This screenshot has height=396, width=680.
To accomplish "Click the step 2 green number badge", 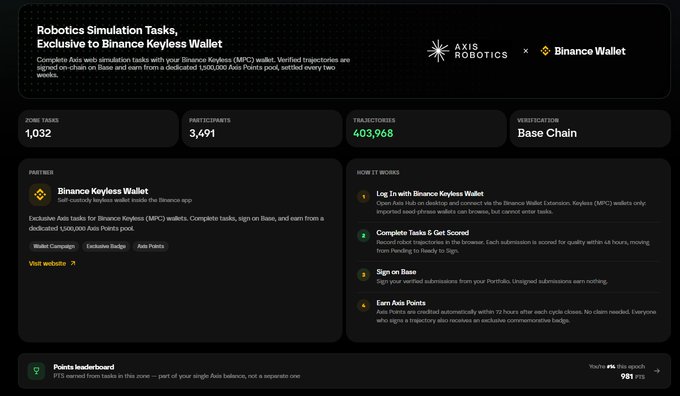I will coord(363,236).
